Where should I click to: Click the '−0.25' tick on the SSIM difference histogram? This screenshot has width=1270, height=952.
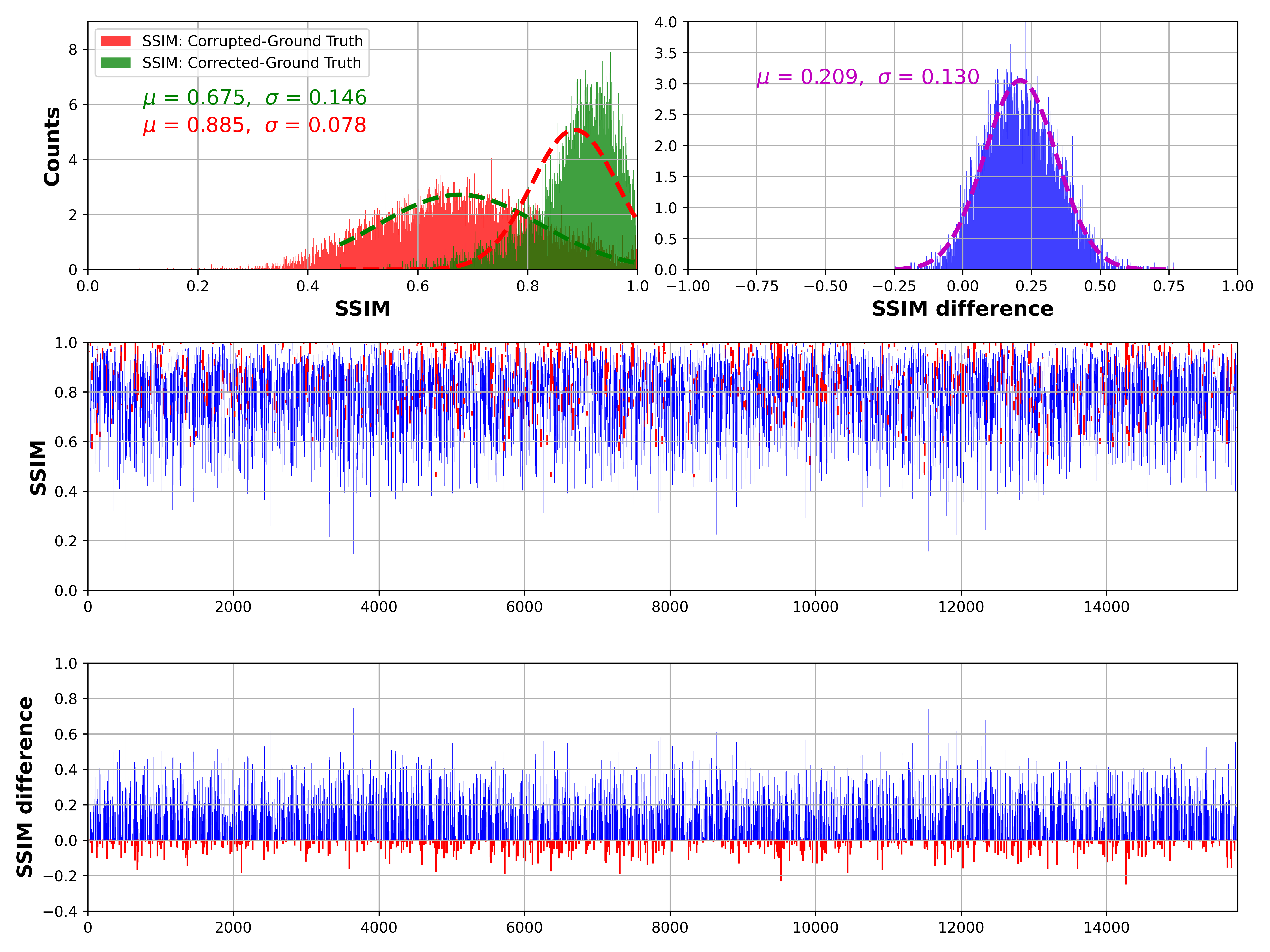click(x=894, y=286)
